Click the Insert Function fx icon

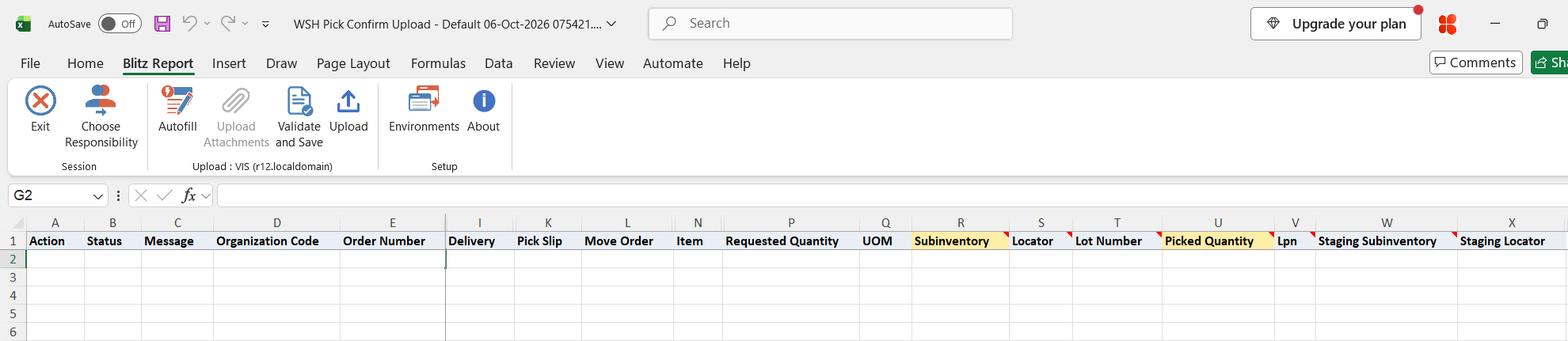[x=188, y=195]
